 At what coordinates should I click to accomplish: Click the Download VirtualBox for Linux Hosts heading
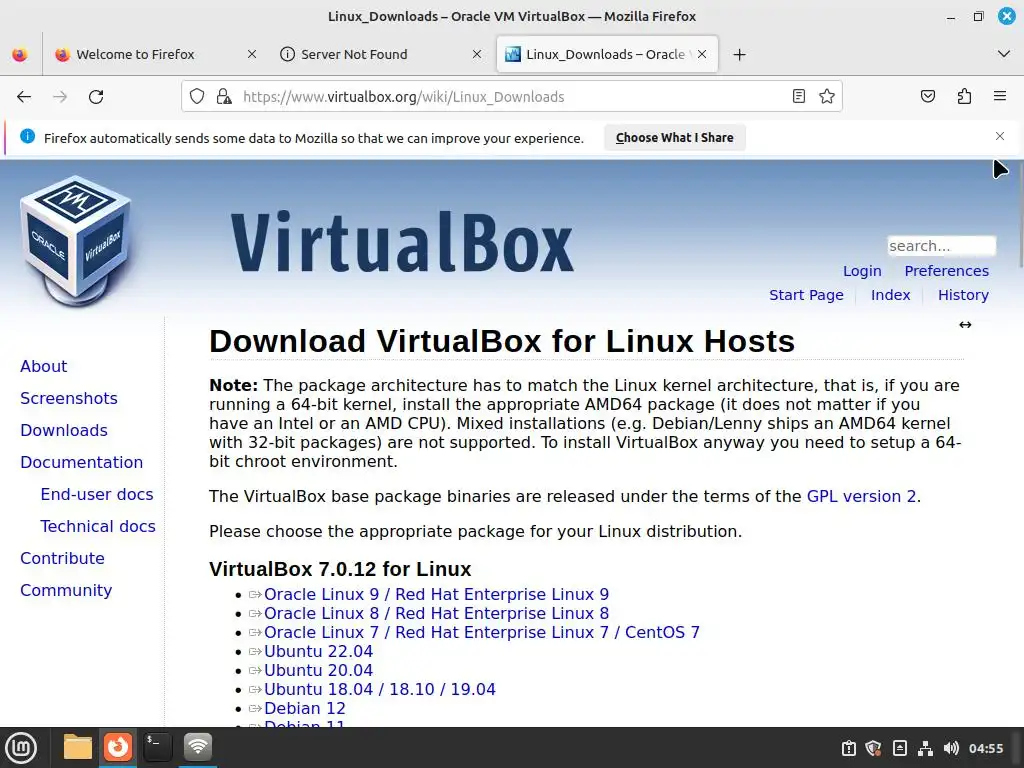point(502,341)
